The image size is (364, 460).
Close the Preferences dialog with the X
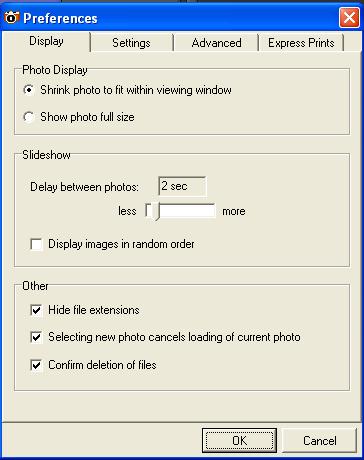pyautogui.click(x=349, y=17)
